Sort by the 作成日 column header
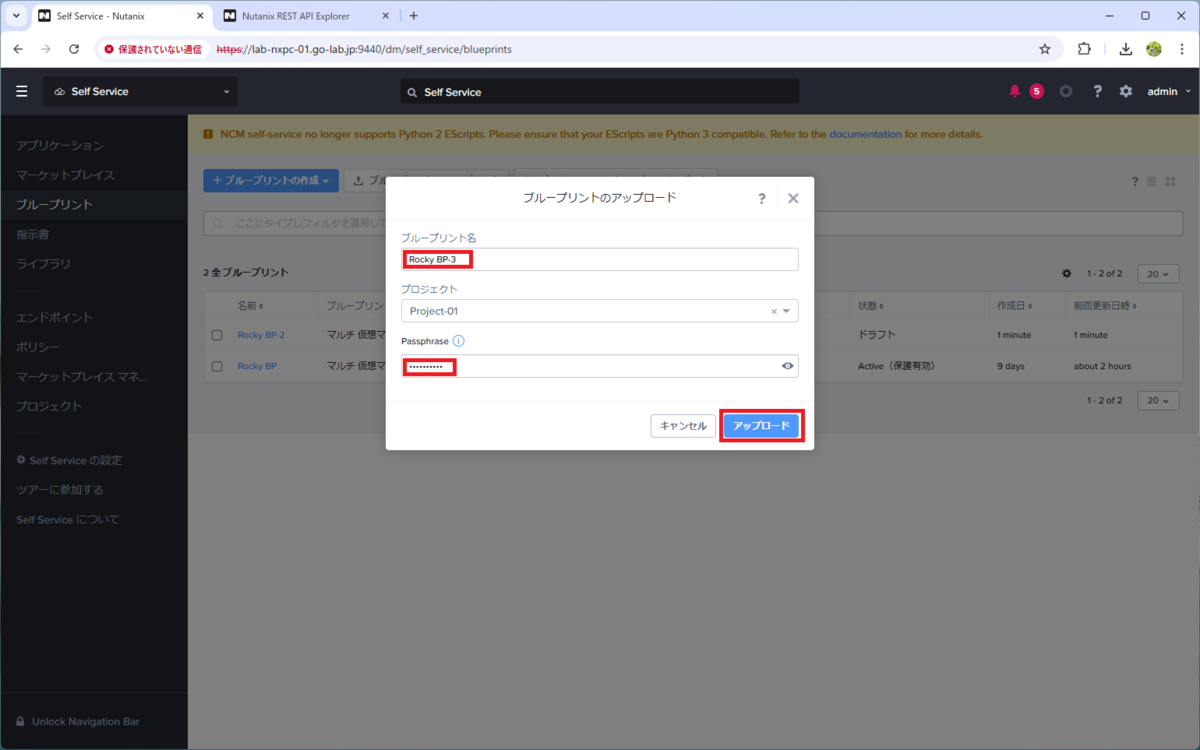1200x750 pixels. tap(1015, 305)
